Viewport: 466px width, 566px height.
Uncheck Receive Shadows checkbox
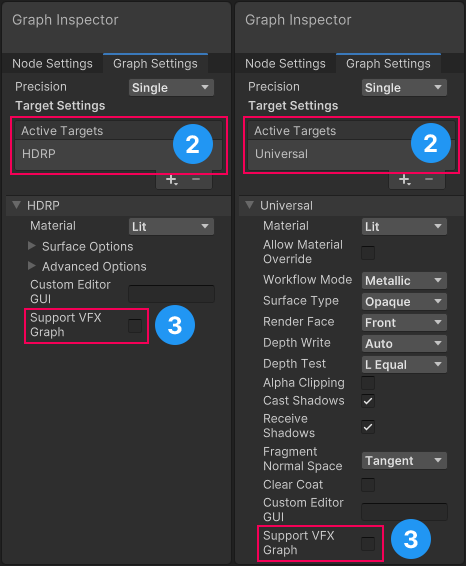(368, 427)
